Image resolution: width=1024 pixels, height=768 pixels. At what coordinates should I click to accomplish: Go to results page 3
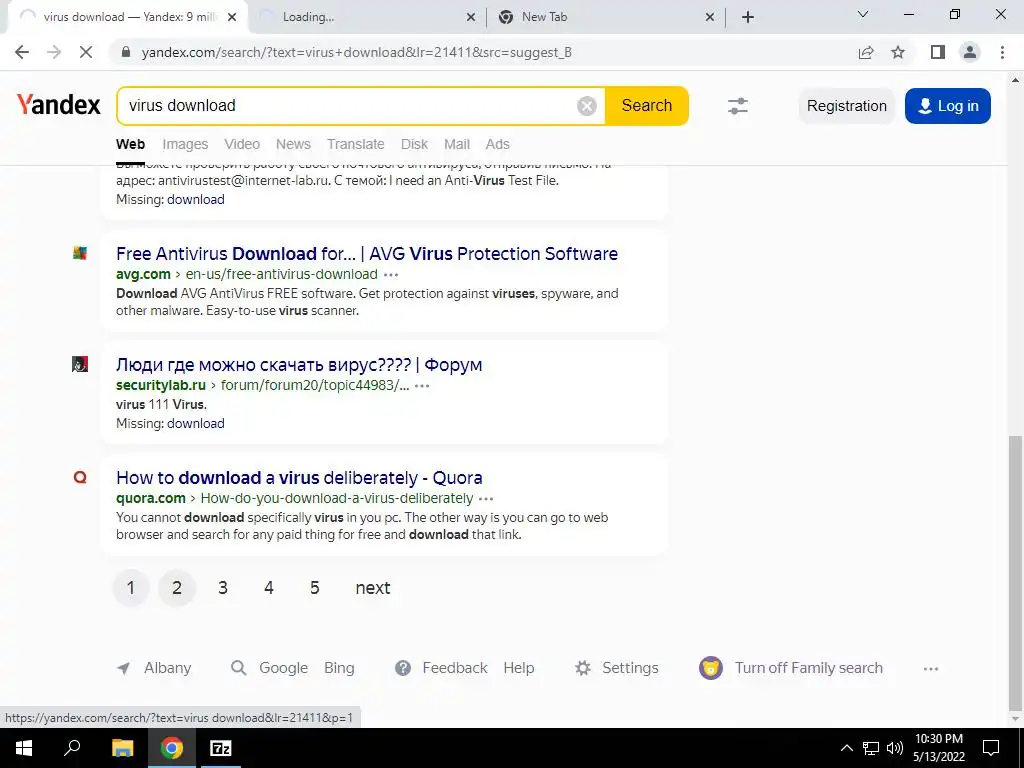[x=223, y=588]
